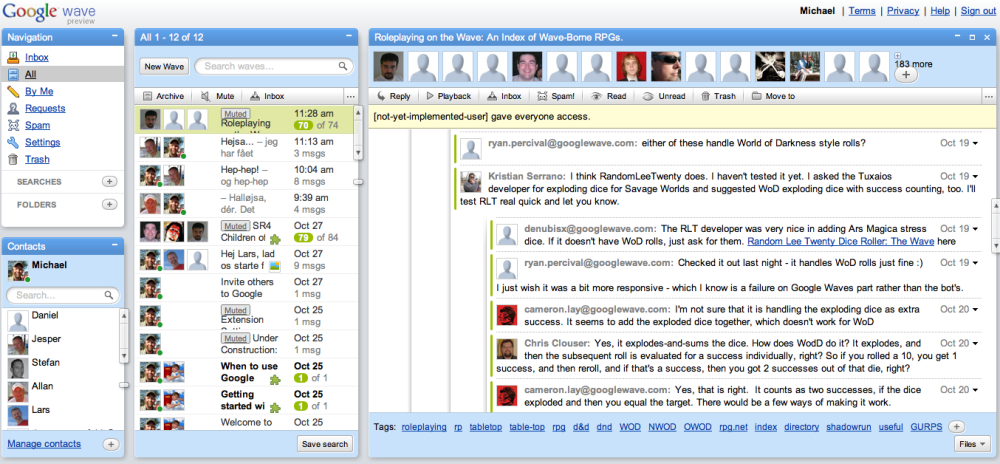Open Move to folder option
1000x464 pixels.
pos(773,96)
